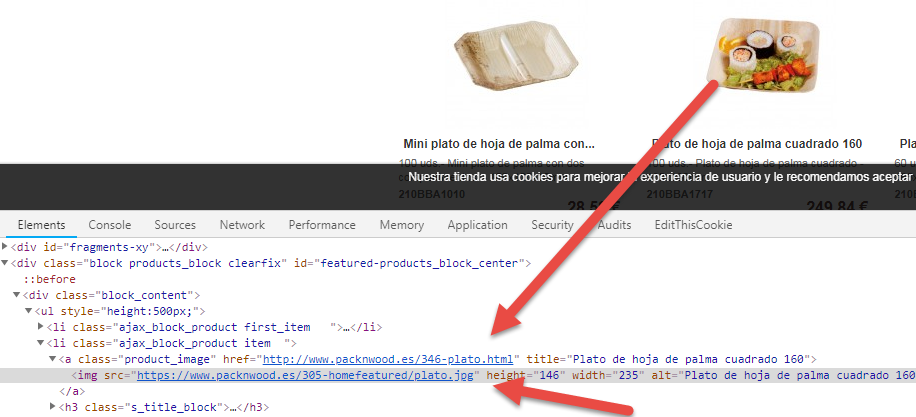This screenshot has height=417, width=916.
Task: Open the Performance tab
Action: [322, 225]
